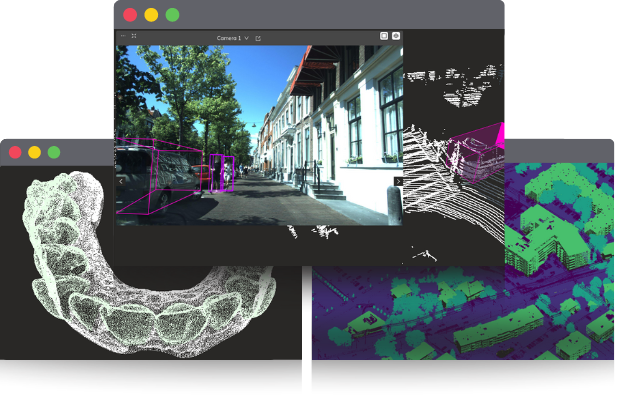Open the Camera 1 dropdown
Viewport: 617px width, 395px height.
233,38
